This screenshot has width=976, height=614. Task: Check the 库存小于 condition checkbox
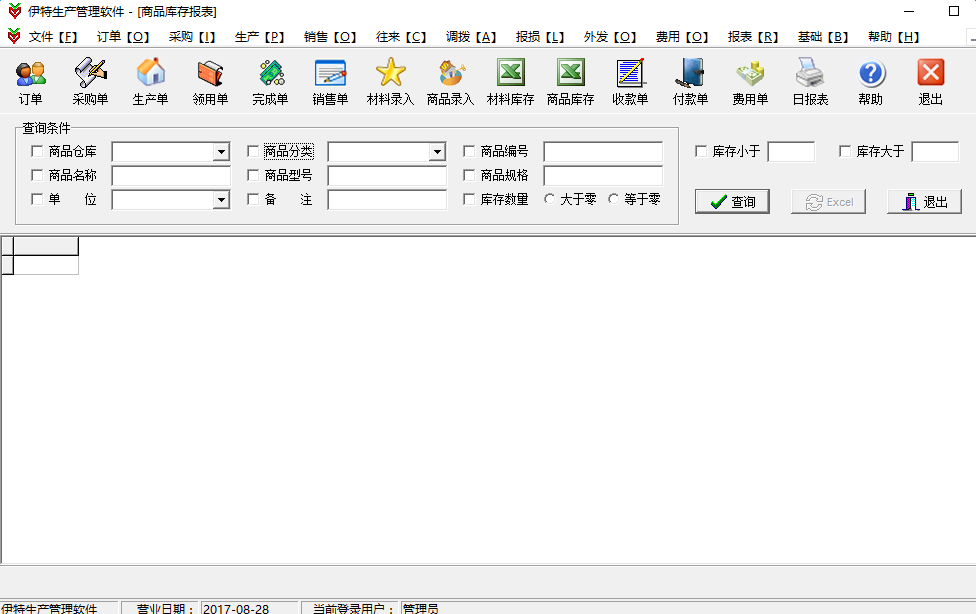coord(700,151)
